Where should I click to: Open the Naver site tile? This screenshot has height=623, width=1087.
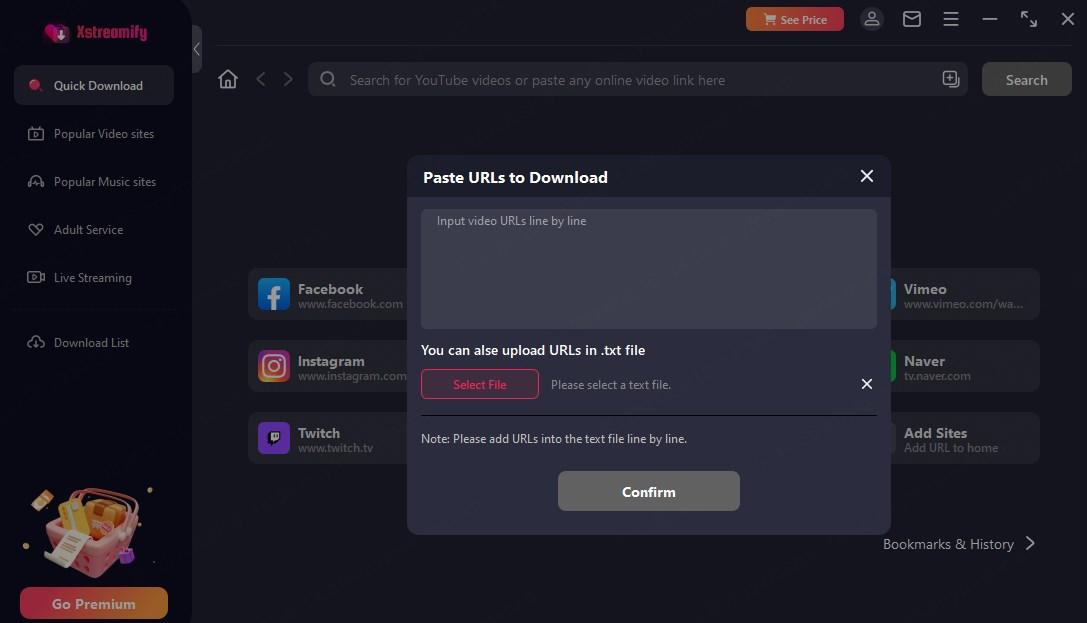964,367
